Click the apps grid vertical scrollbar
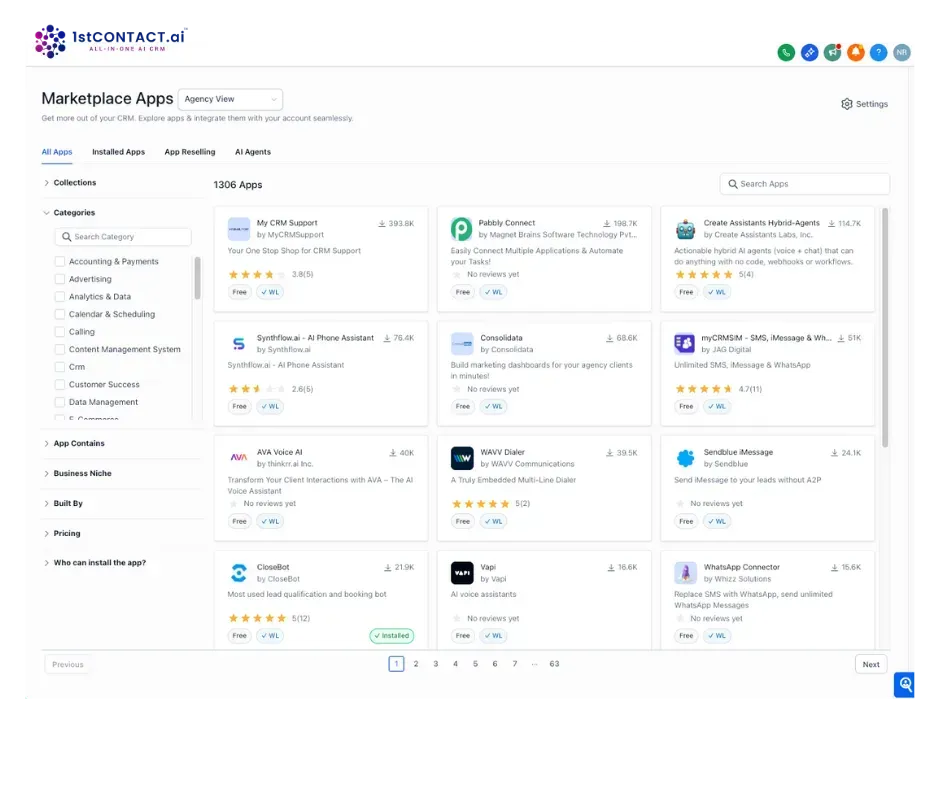Image resolution: width=940 pixels, height=788 pixels. (885, 327)
